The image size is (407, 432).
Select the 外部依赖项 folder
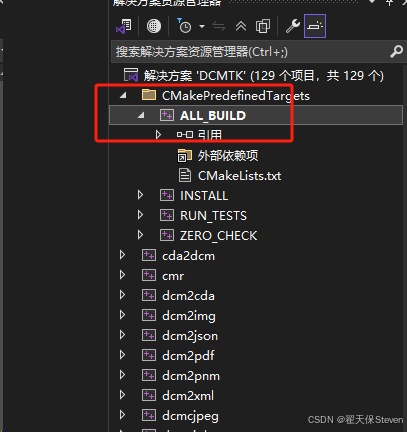click(x=228, y=156)
